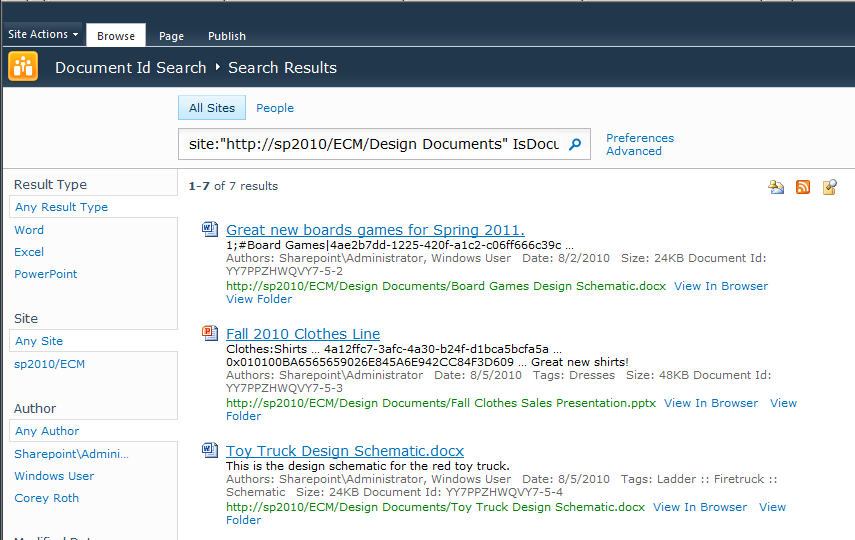Screen dimensions: 855x540
Task: Select Any Author refiner
Action: [47, 431]
